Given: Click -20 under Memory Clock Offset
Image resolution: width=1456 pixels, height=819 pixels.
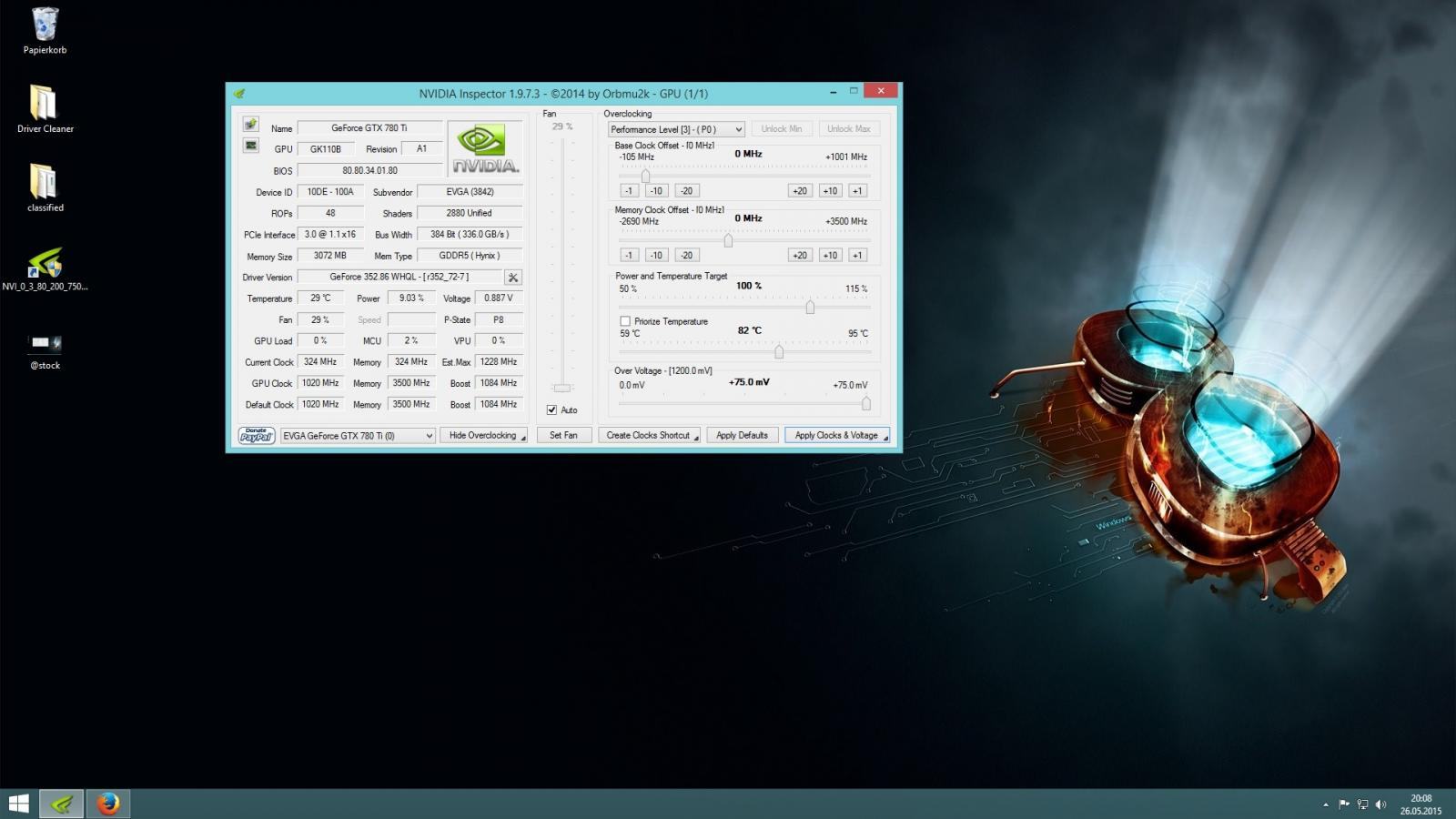Looking at the screenshot, I should 686,256.
